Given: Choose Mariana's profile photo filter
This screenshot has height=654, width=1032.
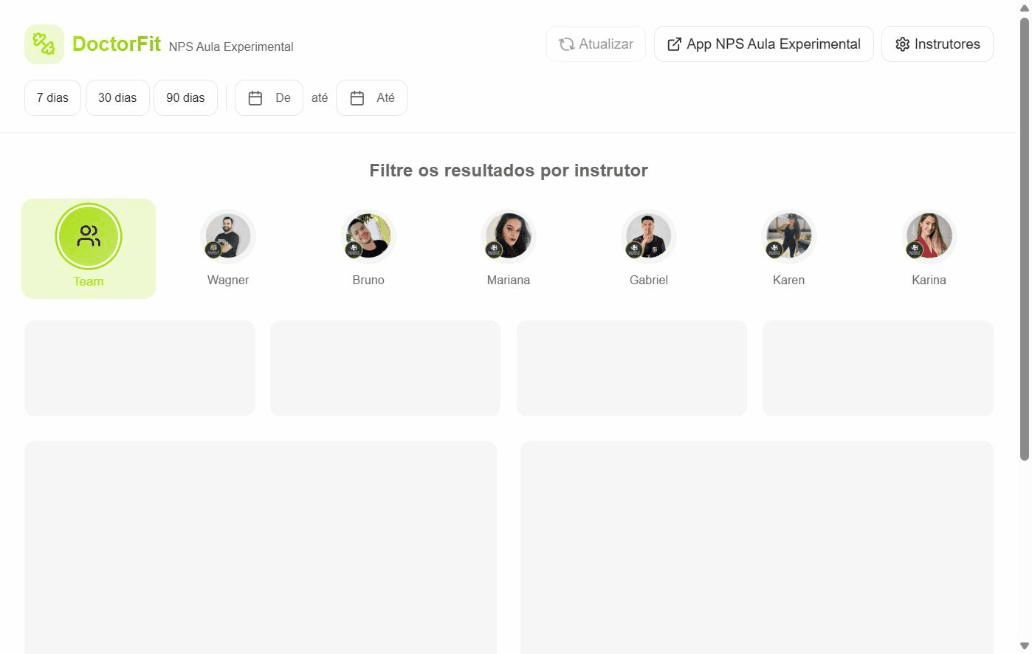Looking at the screenshot, I should pyautogui.click(x=508, y=236).
